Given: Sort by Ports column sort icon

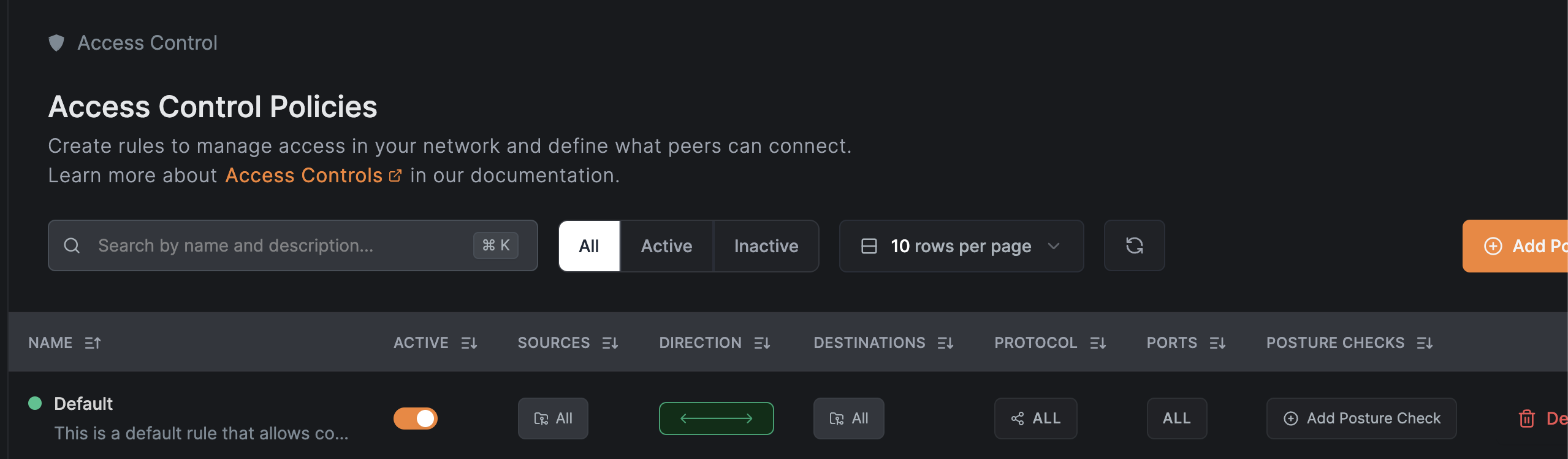Looking at the screenshot, I should point(1217,343).
